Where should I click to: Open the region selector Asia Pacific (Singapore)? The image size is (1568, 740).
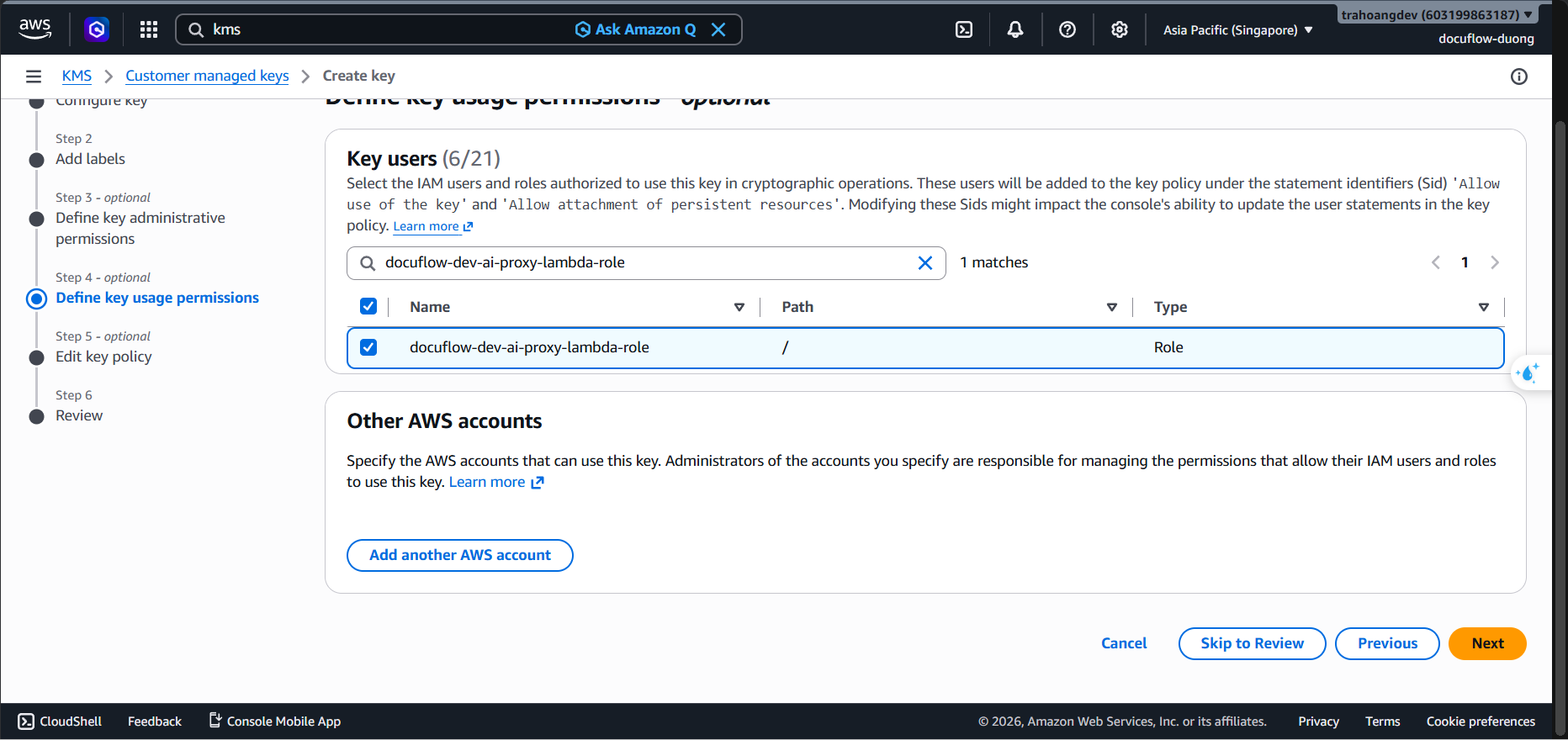(x=1238, y=30)
